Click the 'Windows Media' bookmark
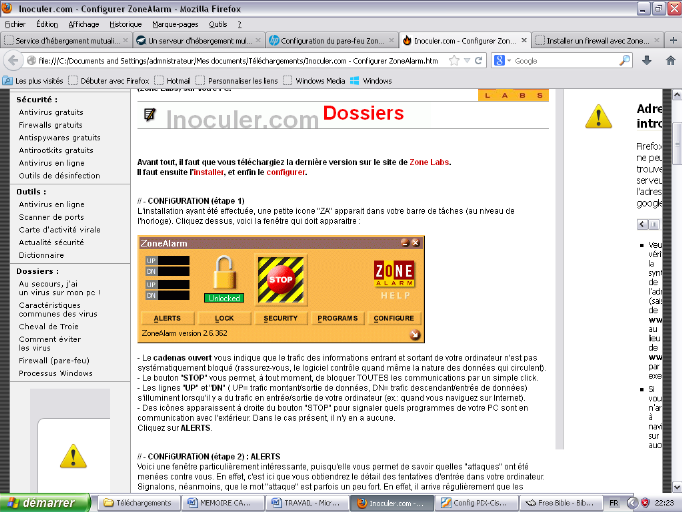682x512 pixels. click(315, 81)
